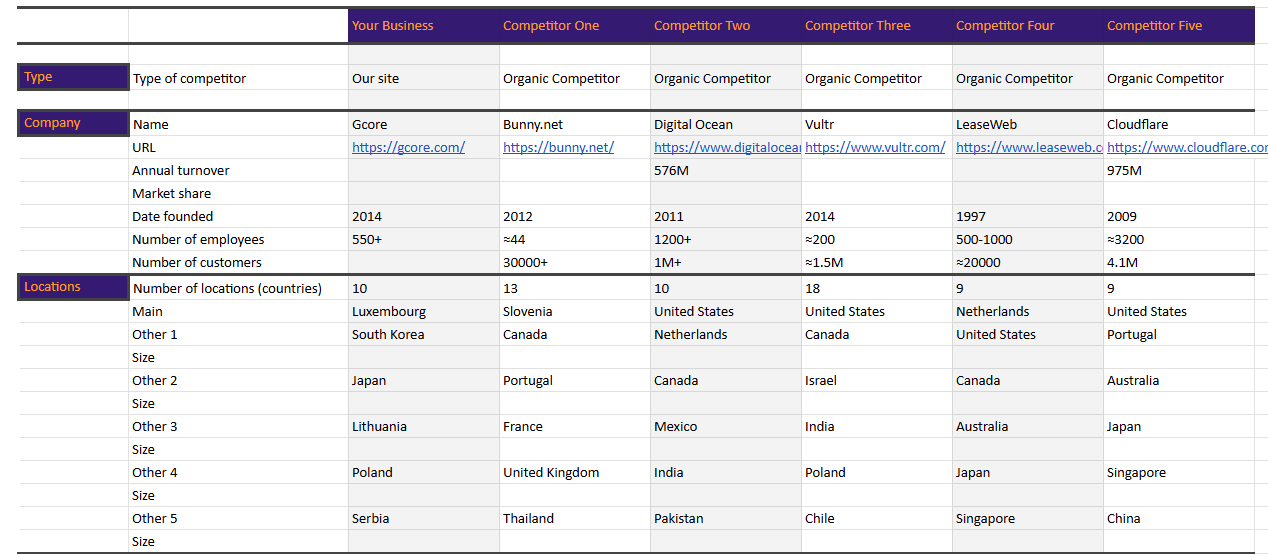The width and height of the screenshot is (1268, 554).
Task: Select the 'LeaseWeb' name cell
Action: 1028,125
